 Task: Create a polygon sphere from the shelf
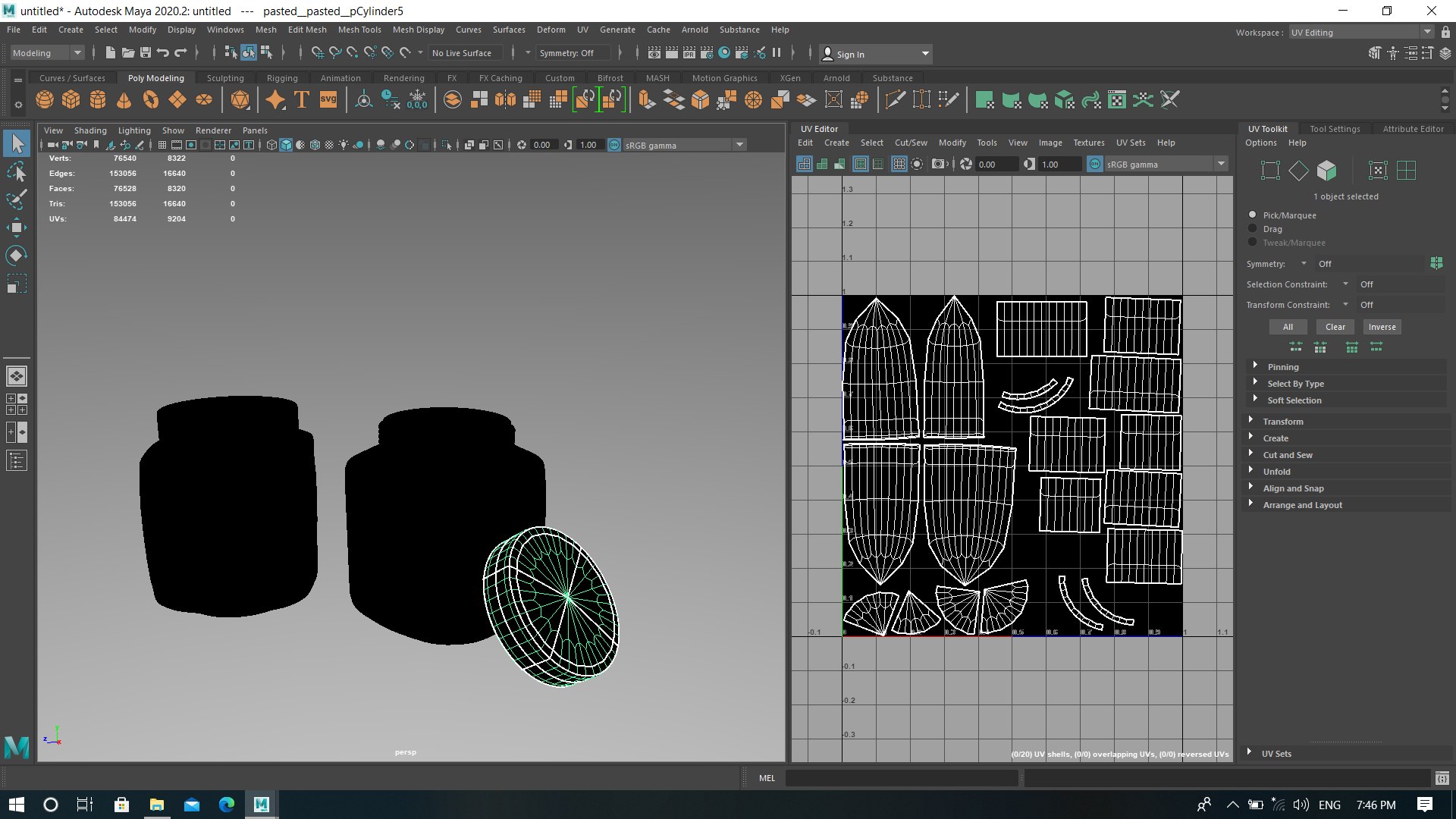[45, 100]
